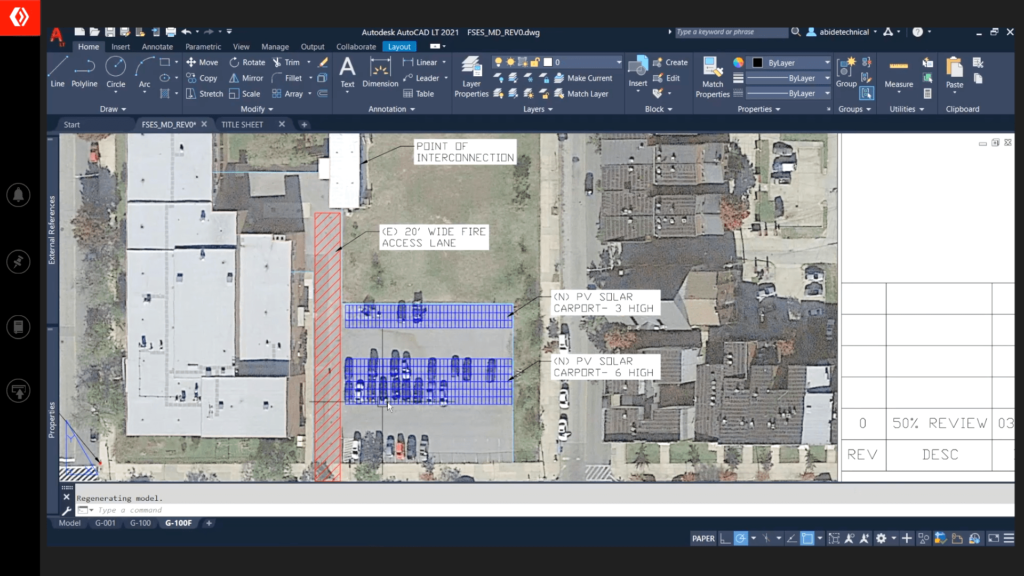
Task: Pick the Polyline tool in Draw panel
Action: tap(85, 71)
